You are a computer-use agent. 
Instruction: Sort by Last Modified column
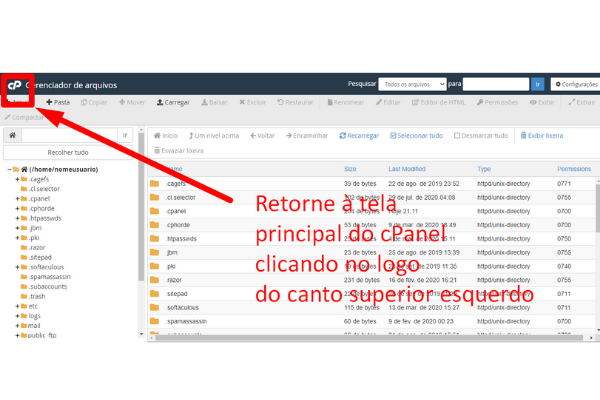click(407, 169)
